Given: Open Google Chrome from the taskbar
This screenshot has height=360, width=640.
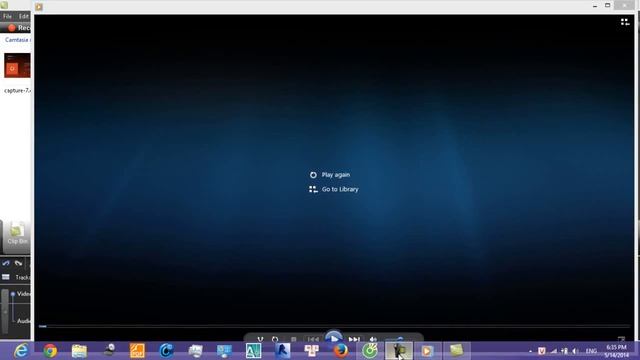Looking at the screenshot, I should pos(50,351).
